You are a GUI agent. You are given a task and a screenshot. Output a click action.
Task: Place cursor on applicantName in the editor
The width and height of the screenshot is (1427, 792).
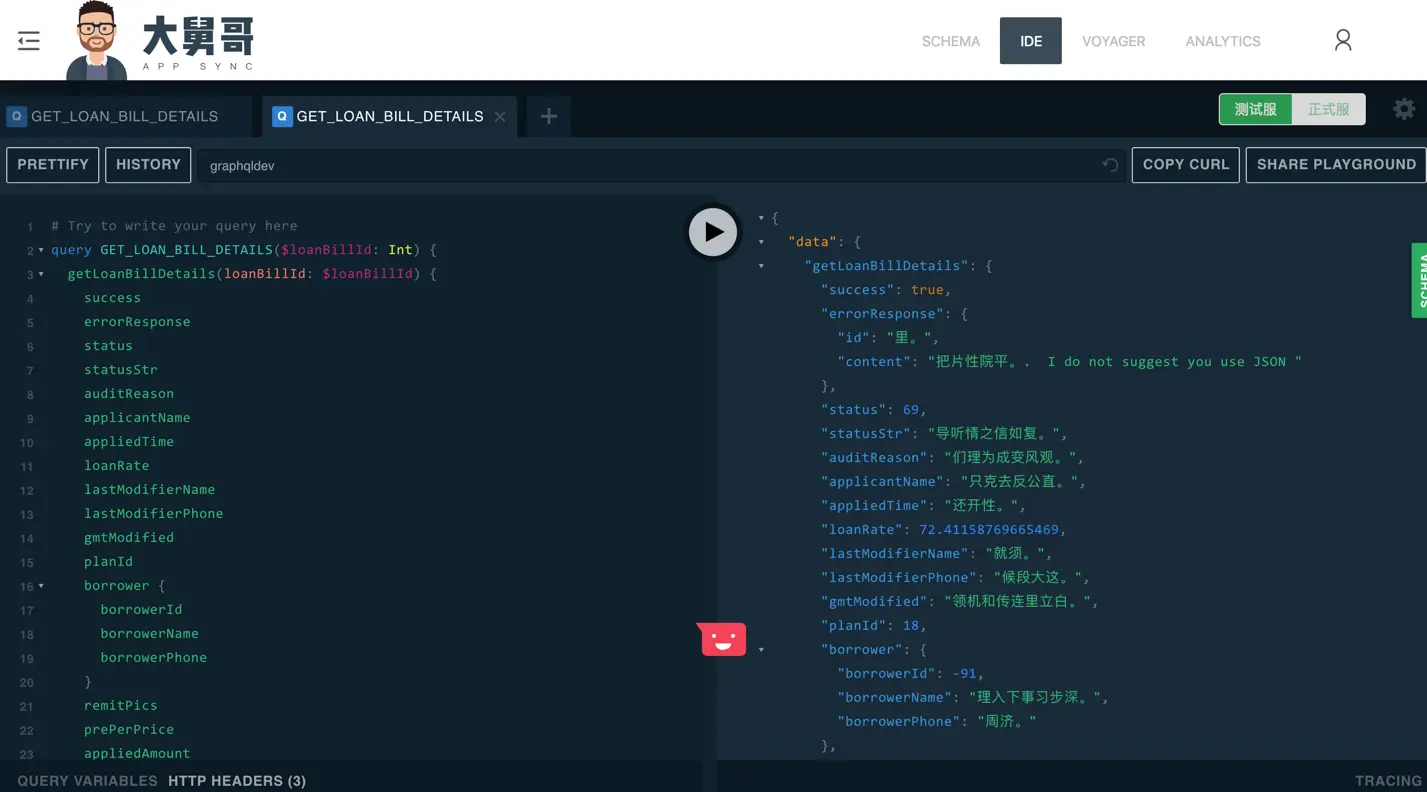137,418
